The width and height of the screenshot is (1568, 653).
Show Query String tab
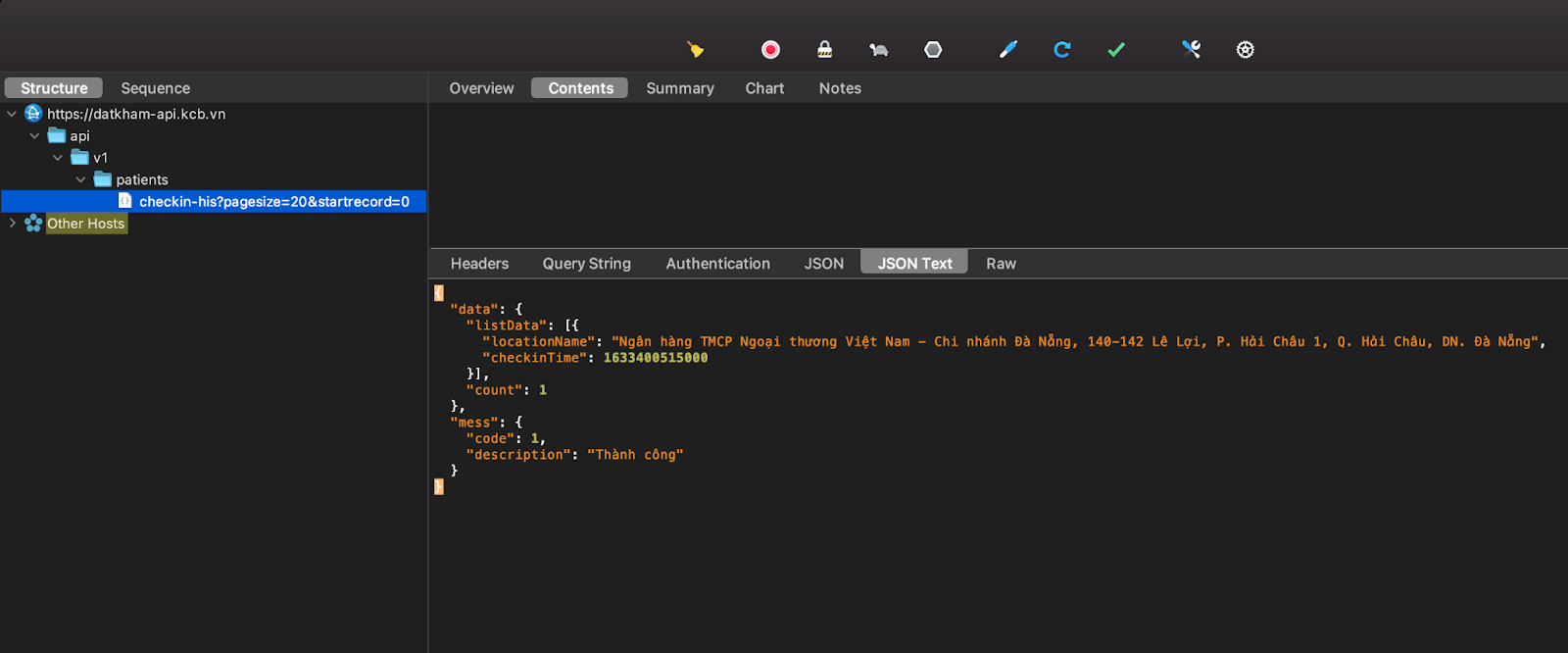pos(587,263)
